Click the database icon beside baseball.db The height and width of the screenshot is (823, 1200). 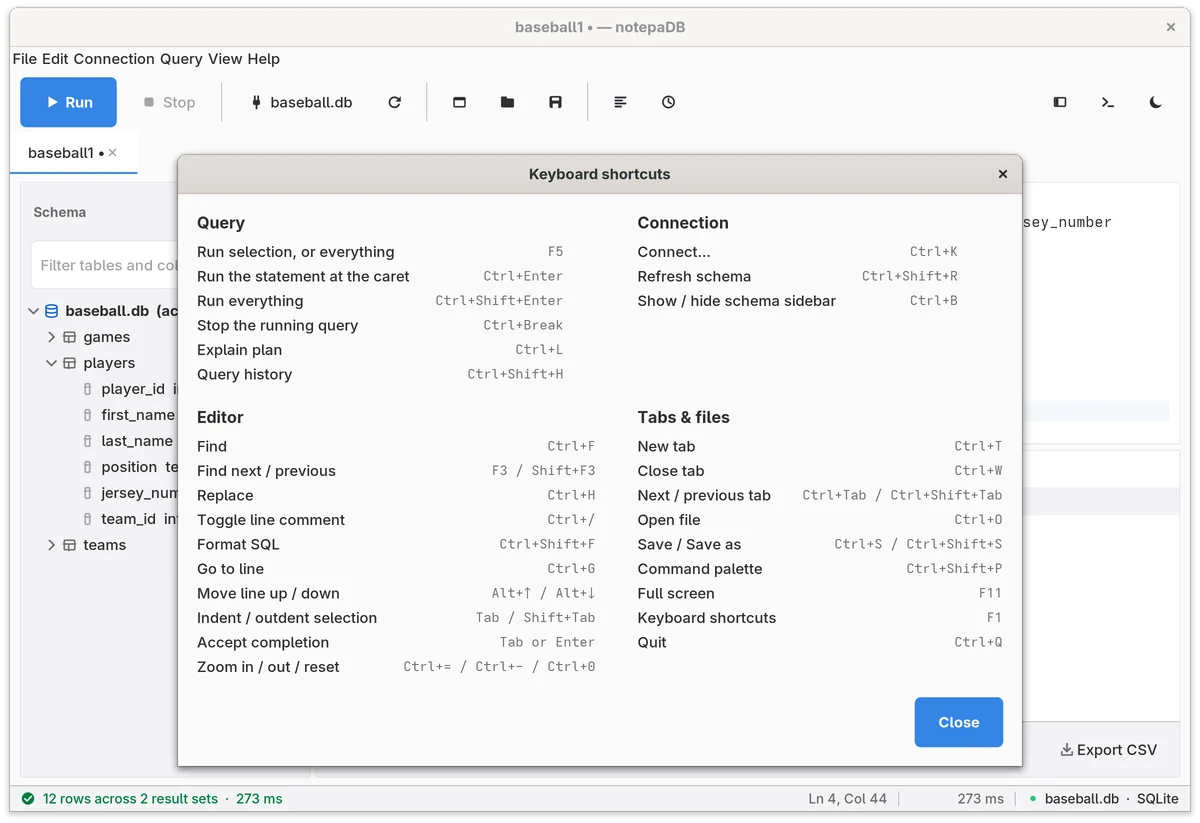(52, 311)
